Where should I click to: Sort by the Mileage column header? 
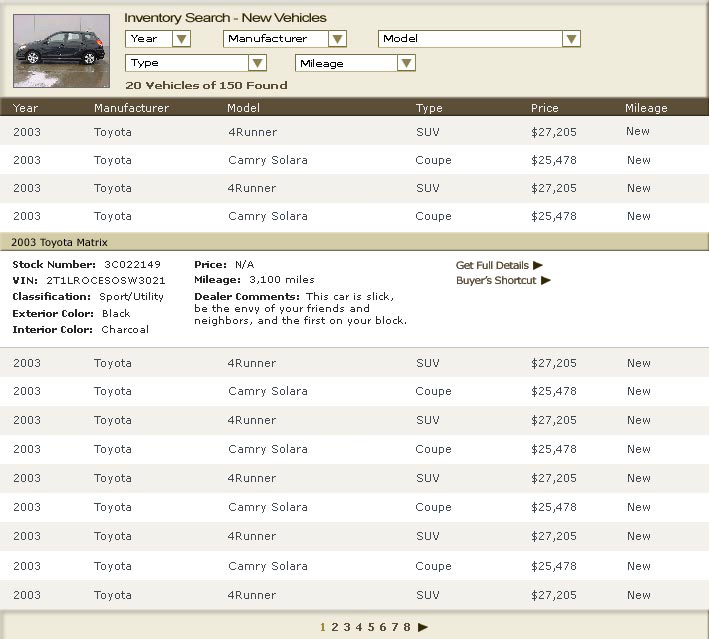[x=646, y=108]
